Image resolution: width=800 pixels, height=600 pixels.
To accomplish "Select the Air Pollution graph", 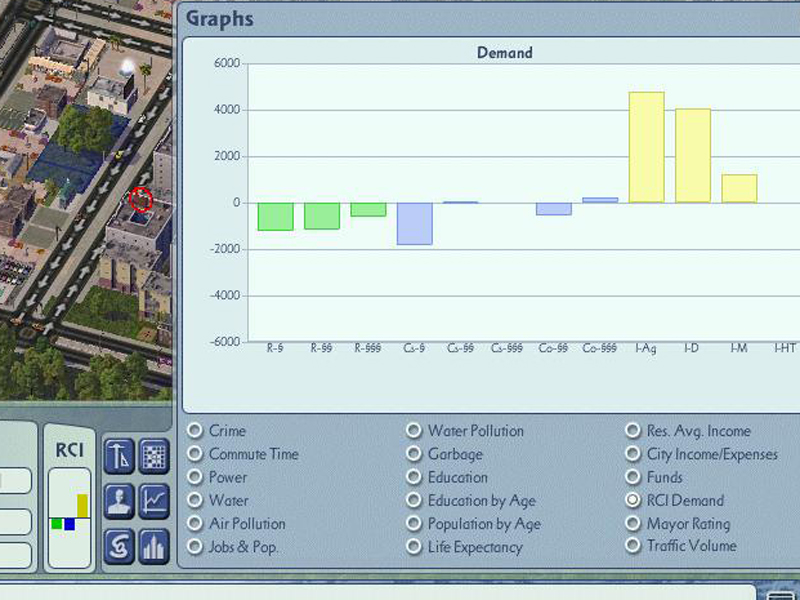I will (196, 524).
